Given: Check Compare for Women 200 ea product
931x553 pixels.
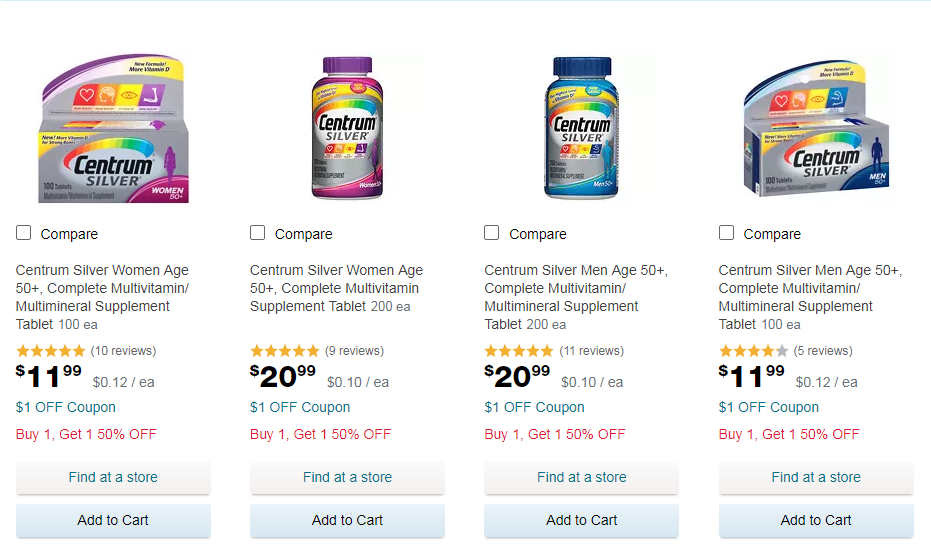Looking at the screenshot, I should click(x=258, y=233).
